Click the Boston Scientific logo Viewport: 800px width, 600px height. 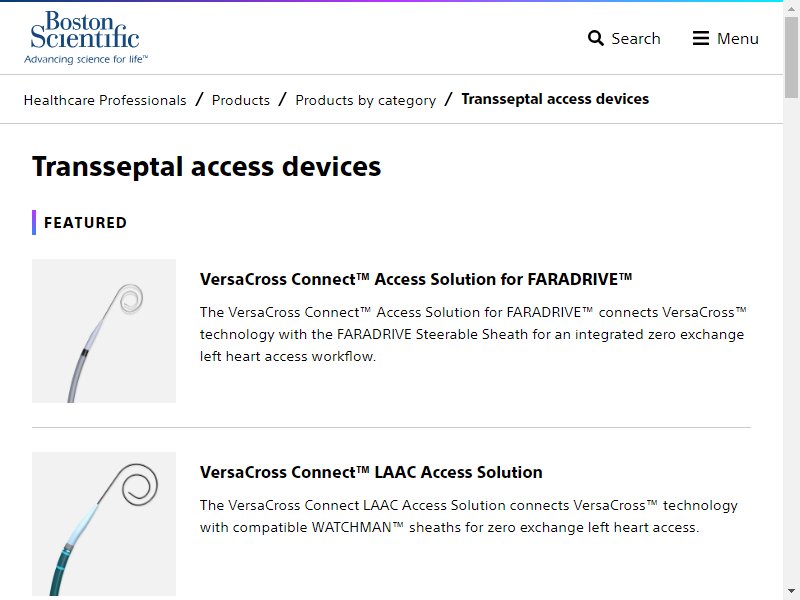coord(86,38)
